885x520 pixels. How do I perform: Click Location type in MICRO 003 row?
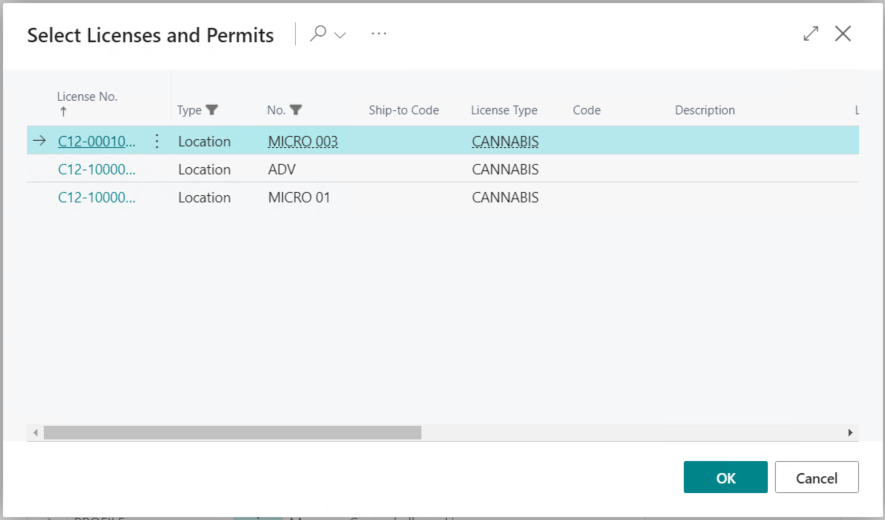coord(204,141)
